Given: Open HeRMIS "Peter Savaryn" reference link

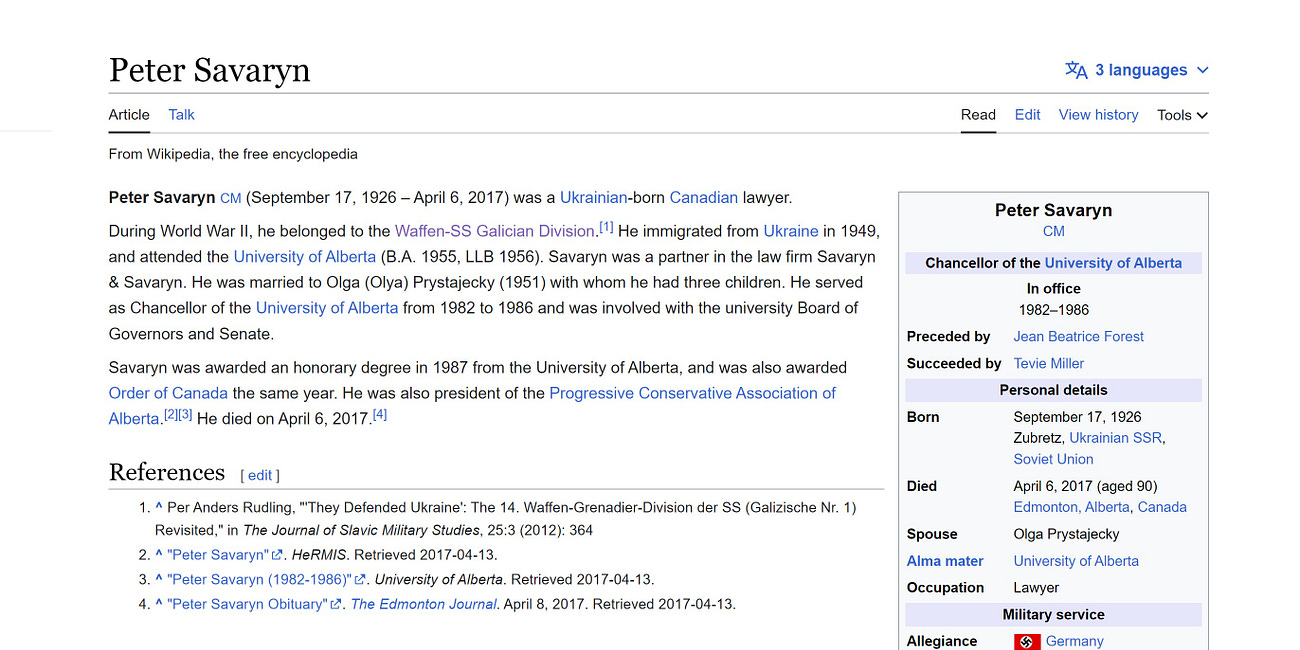Looking at the screenshot, I should coord(218,554).
